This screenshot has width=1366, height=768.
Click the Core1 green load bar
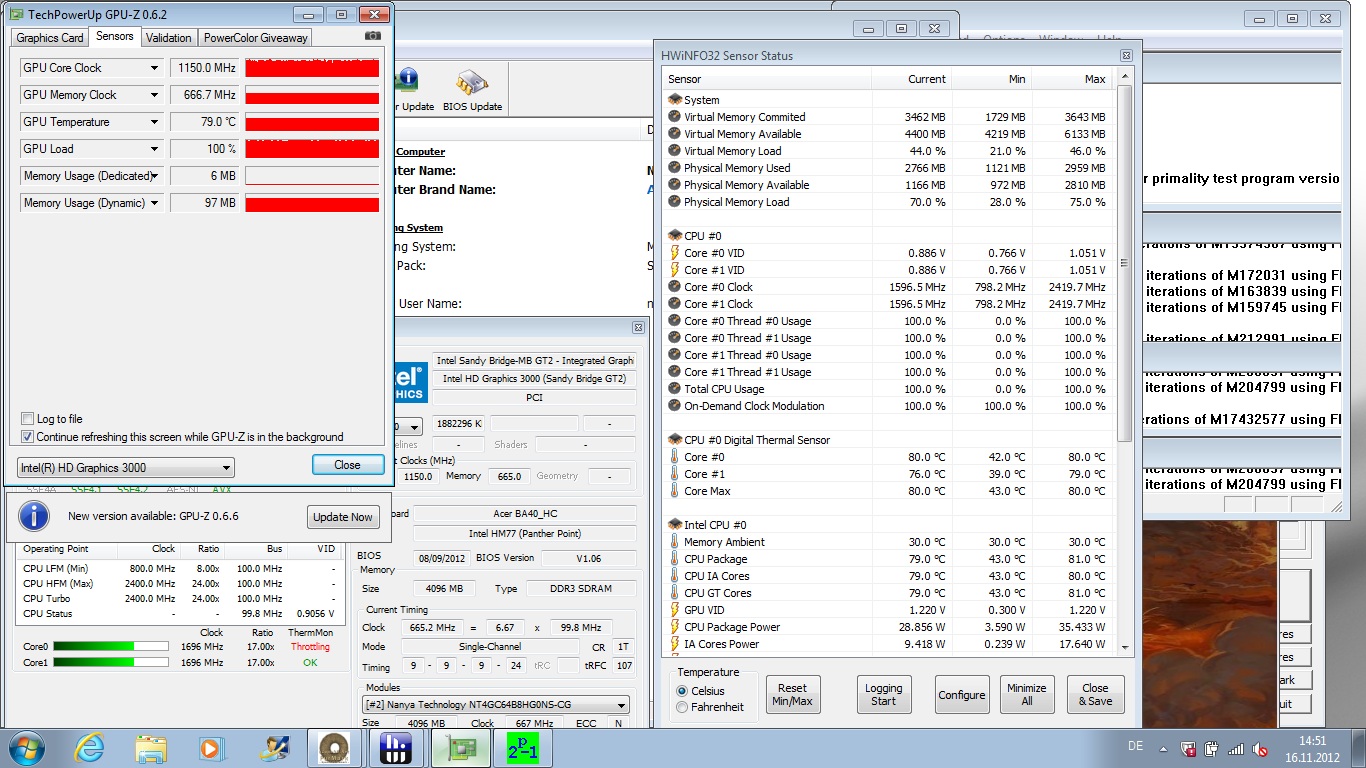pyautogui.click(x=111, y=663)
